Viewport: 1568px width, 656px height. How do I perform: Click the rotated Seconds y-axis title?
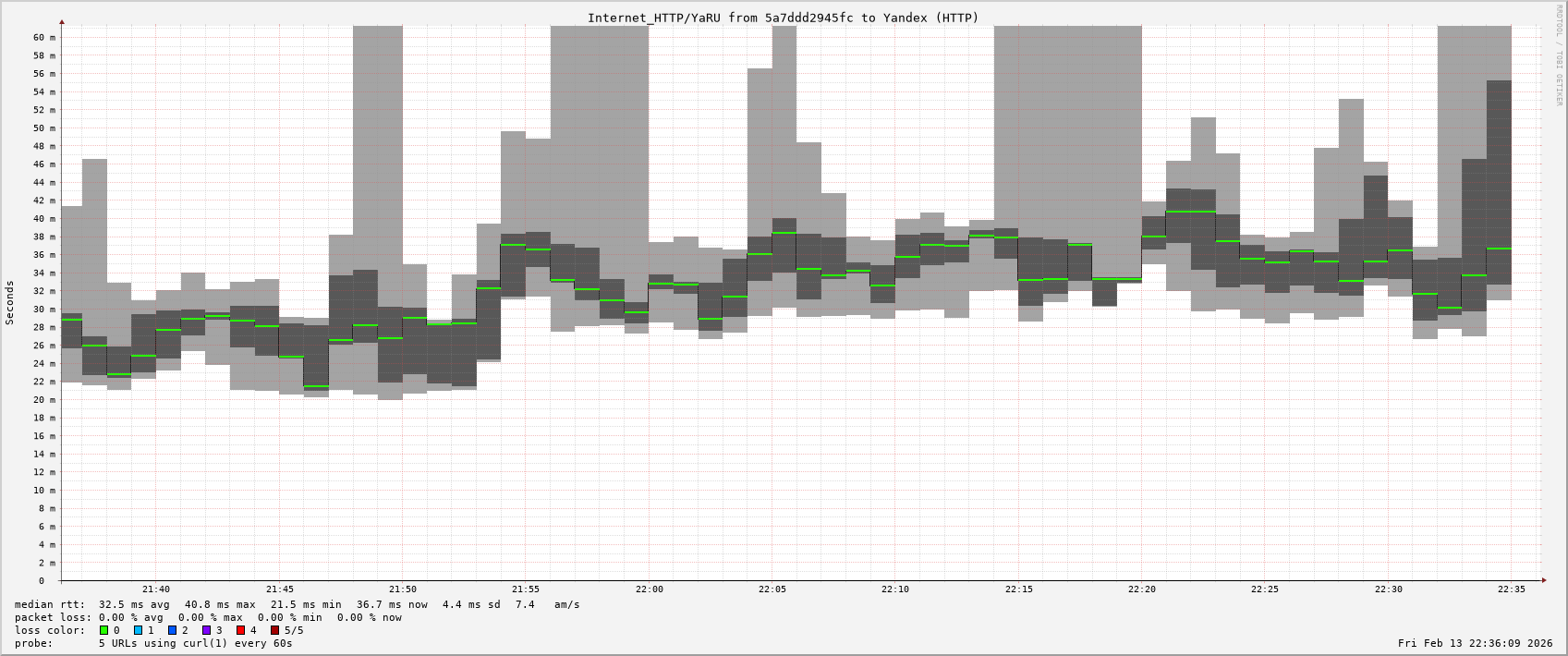click(10, 303)
